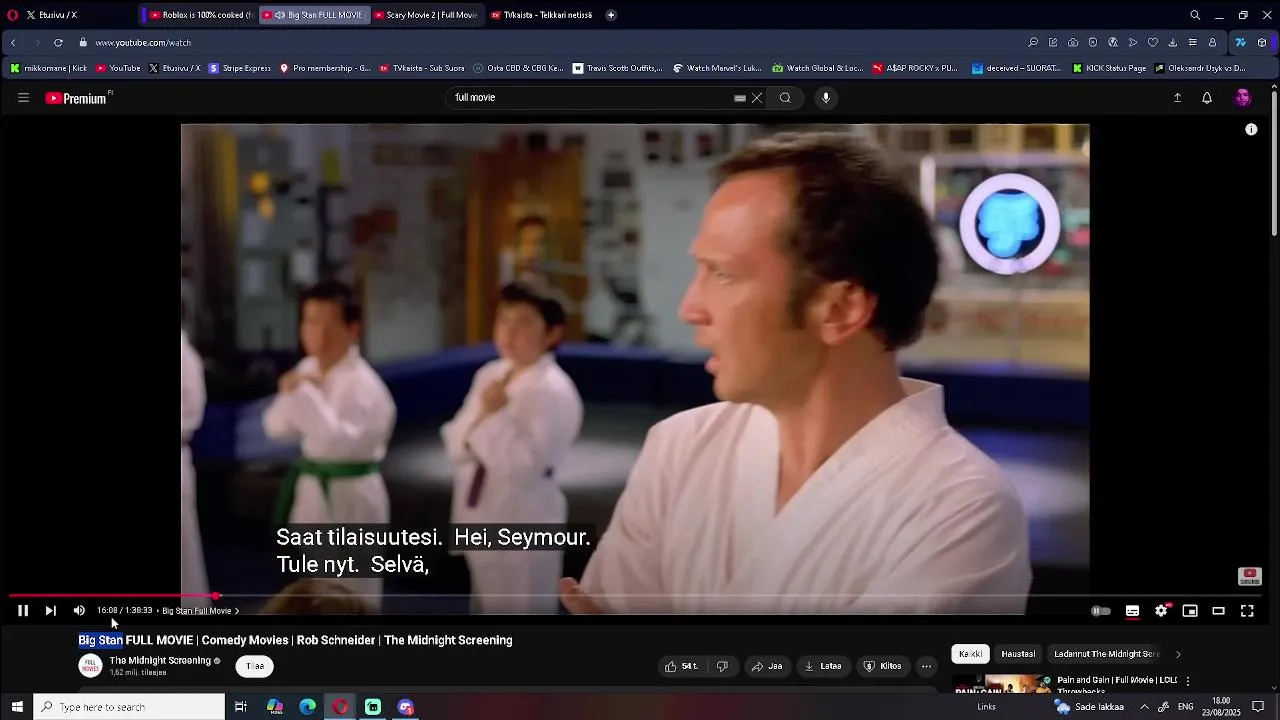
Task: Mute the video with the speaker icon
Action: coord(79,611)
